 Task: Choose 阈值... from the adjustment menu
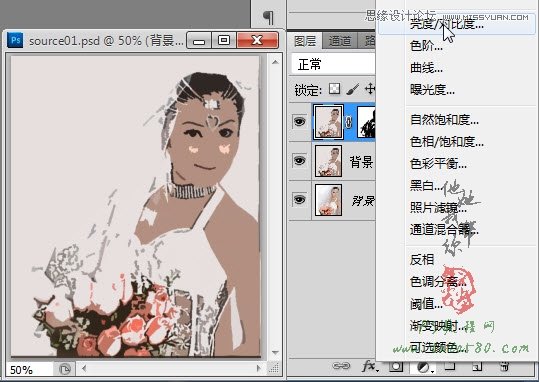(x=426, y=304)
